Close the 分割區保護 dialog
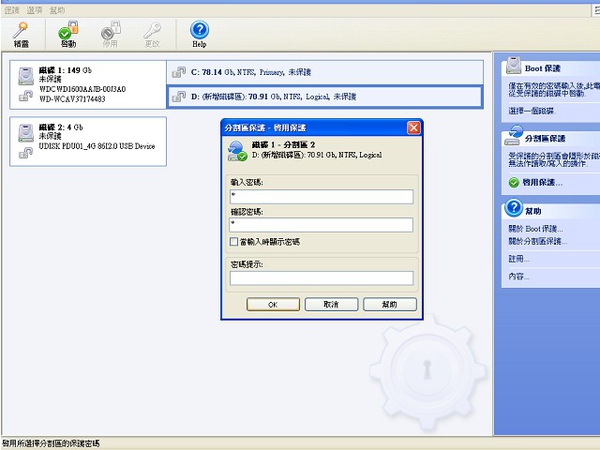This screenshot has height=450, width=600. [413, 127]
